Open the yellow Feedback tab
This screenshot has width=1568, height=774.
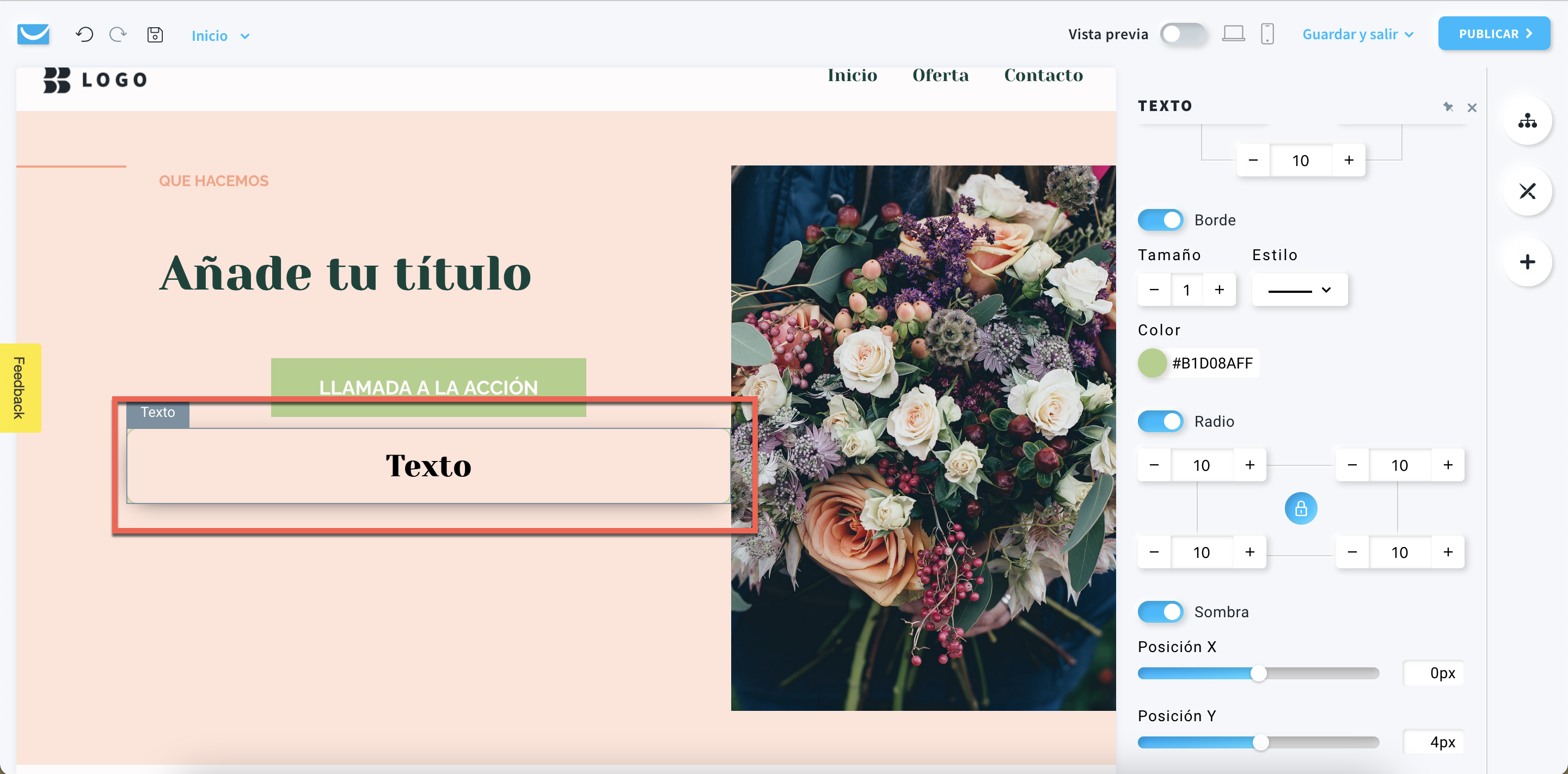tap(20, 388)
